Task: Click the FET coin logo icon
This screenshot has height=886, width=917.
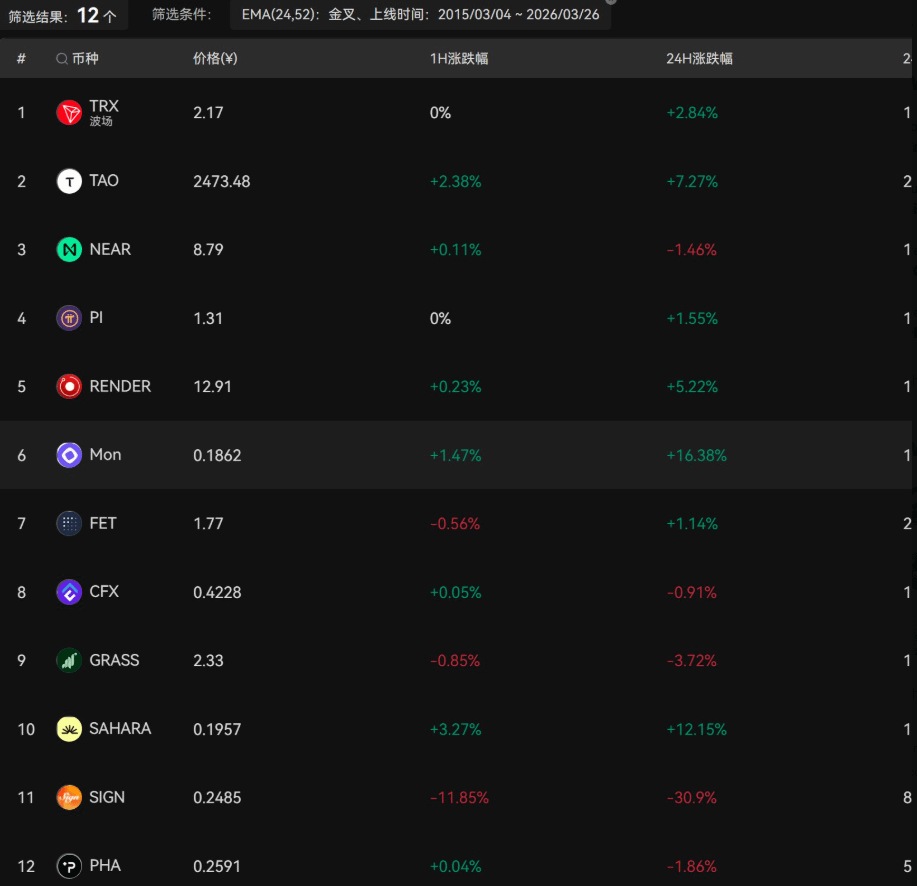Action: click(x=69, y=523)
